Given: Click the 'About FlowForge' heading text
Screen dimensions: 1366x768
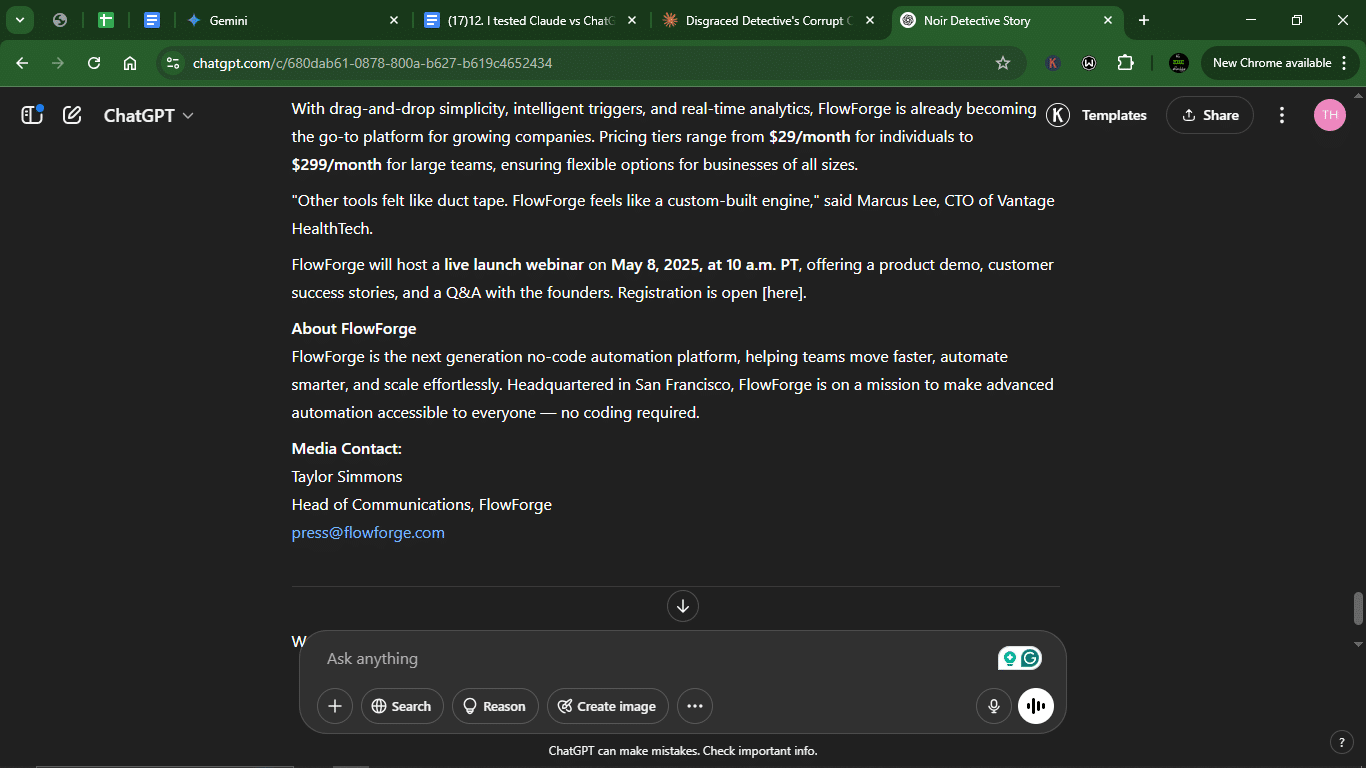Looking at the screenshot, I should (354, 329).
